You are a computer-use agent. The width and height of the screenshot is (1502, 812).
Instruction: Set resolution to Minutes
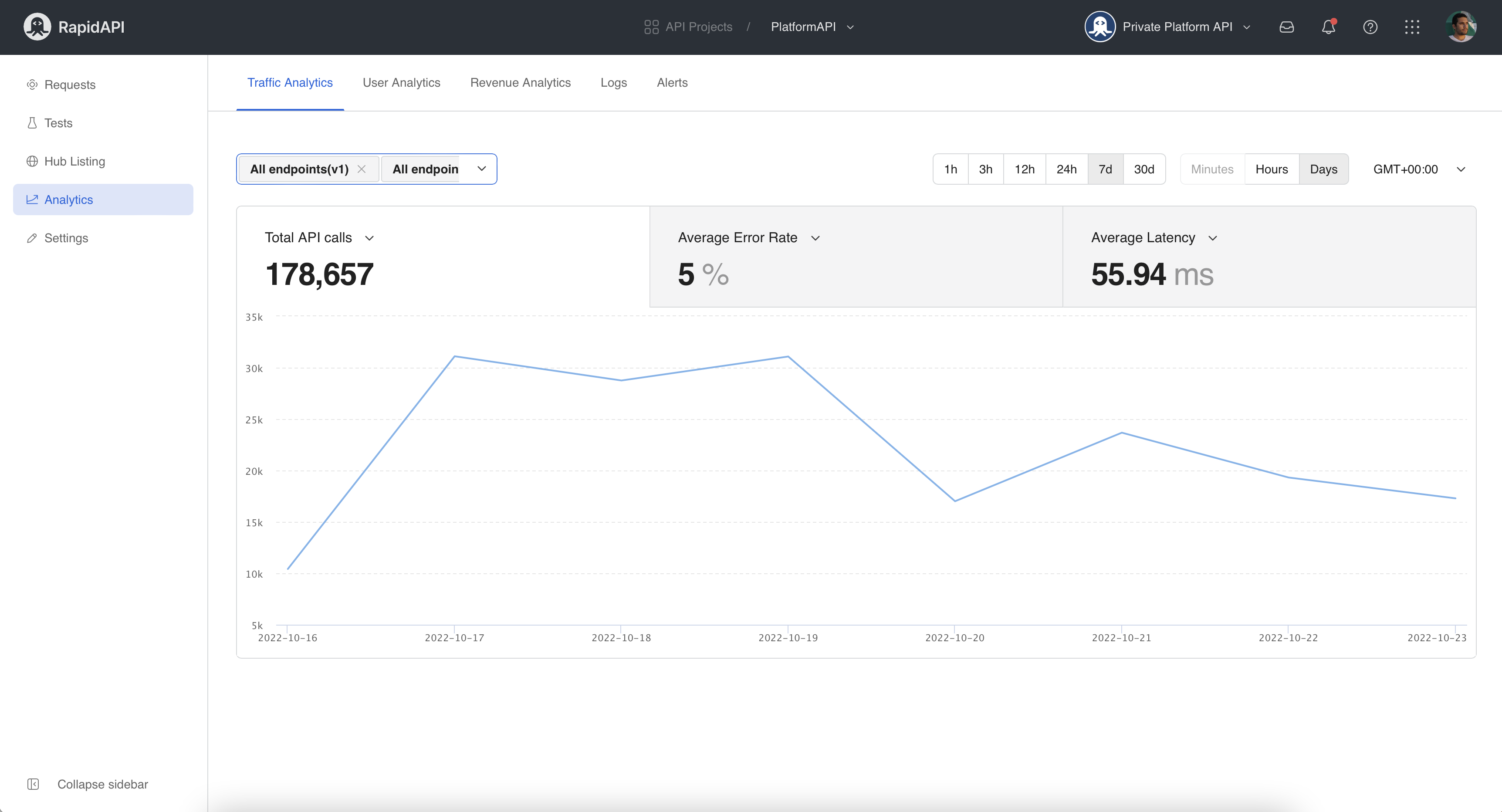point(1212,169)
